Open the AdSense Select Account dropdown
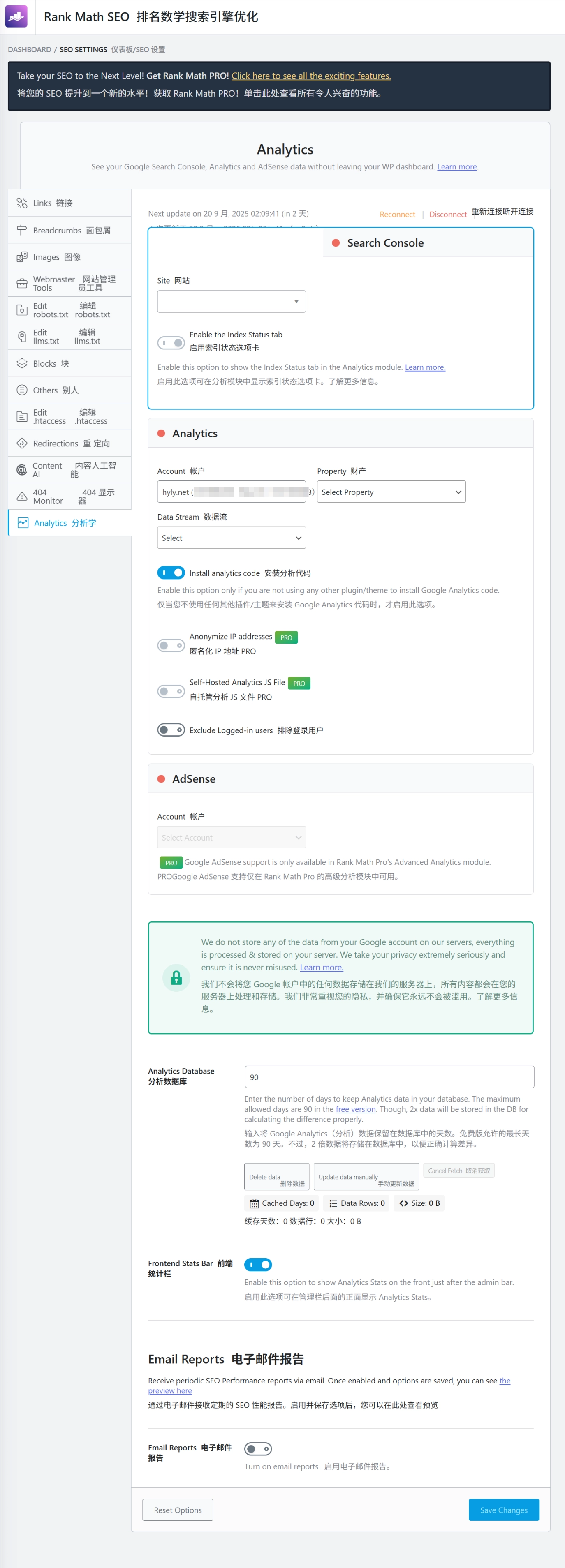This screenshot has height=1568, width=565. pos(232,838)
